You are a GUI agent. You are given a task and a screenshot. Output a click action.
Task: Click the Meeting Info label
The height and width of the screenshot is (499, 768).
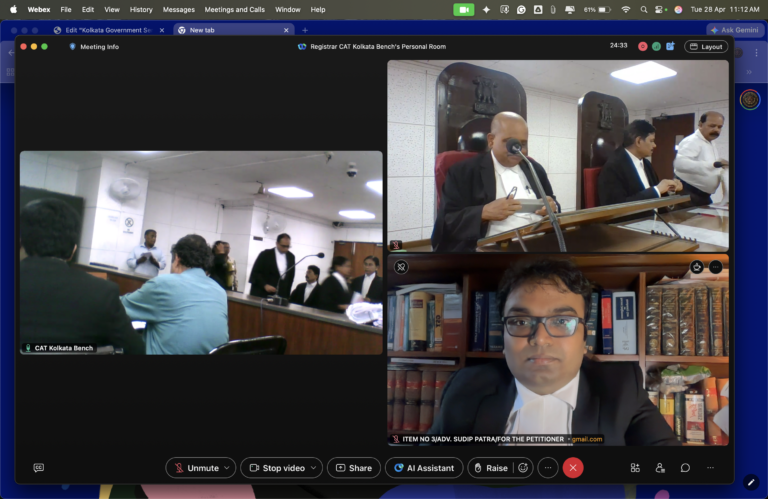[98, 46]
